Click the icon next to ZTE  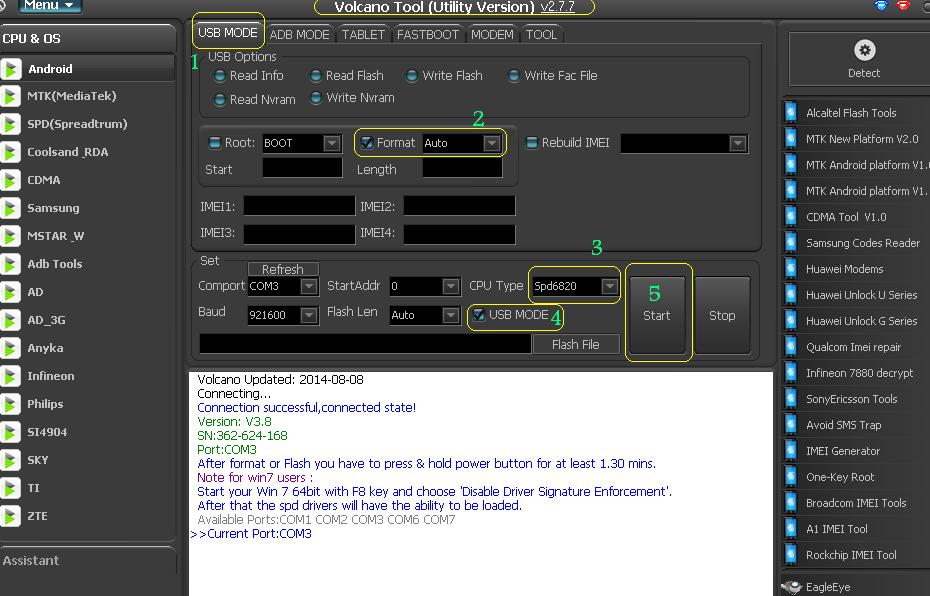tap(11, 516)
